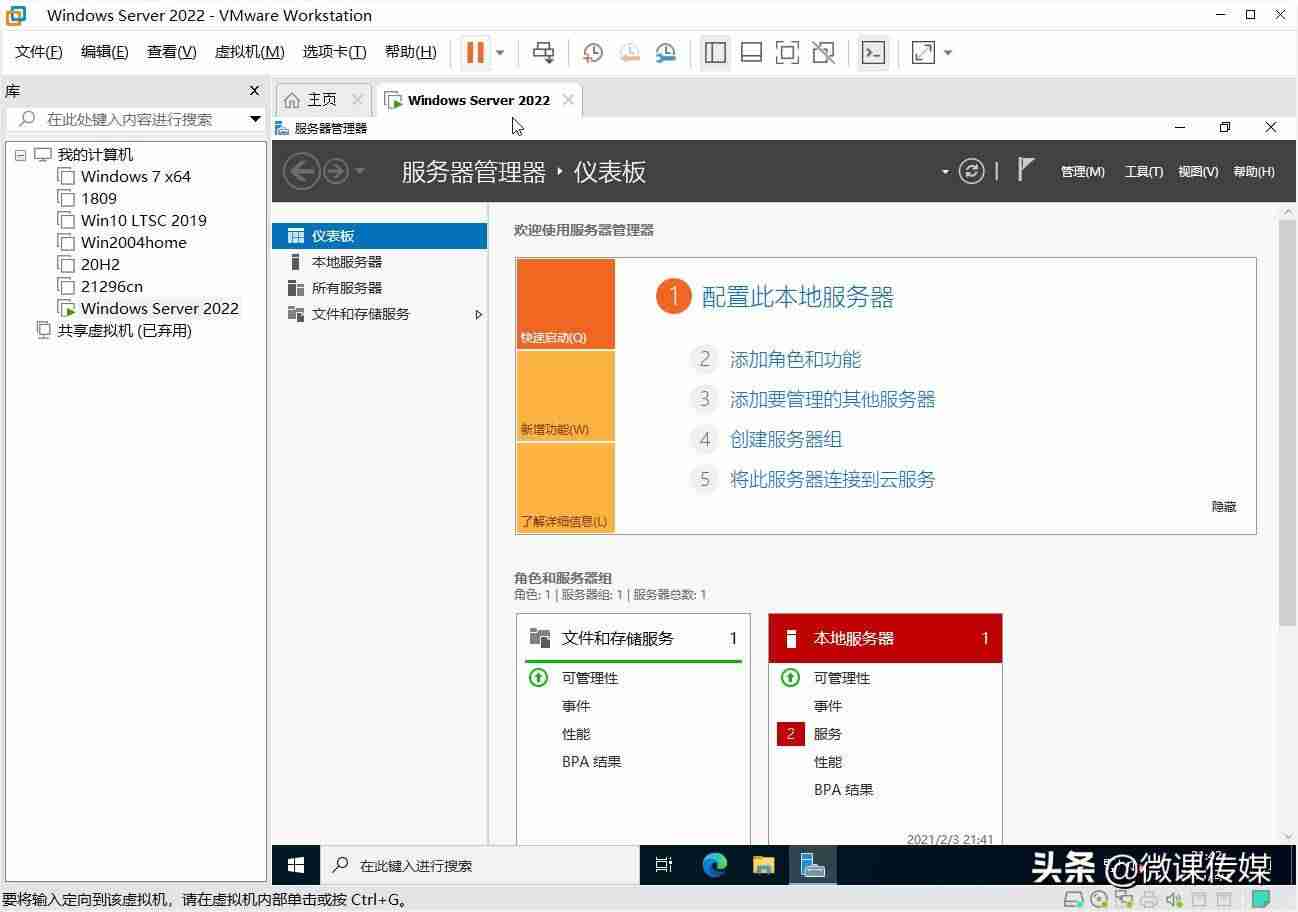Click 添加要管理的其他服务器 link
The height and width of the screenshot is (912, 1298).
tap(832, 400)
